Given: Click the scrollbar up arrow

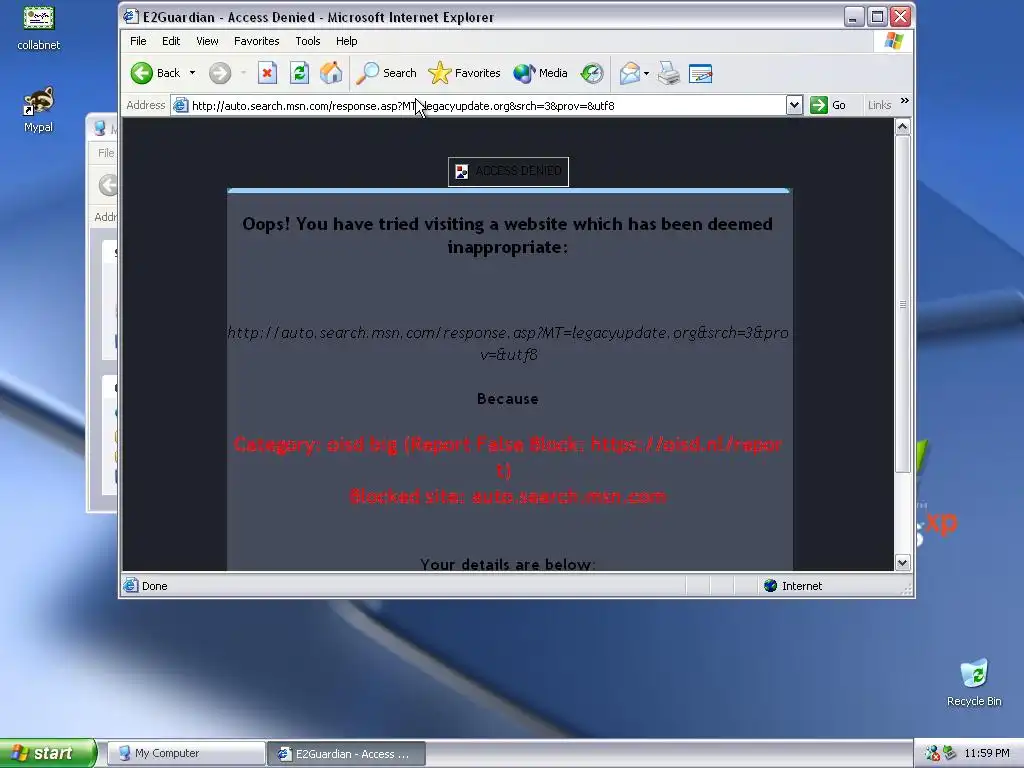Looking at the screenshot, I should (x=903, y=127).
